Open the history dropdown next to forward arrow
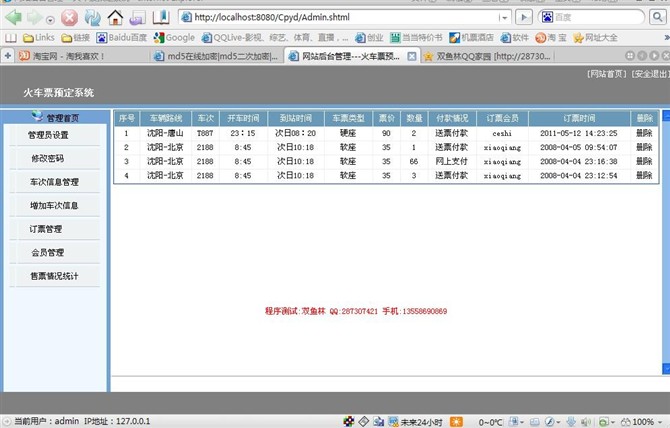The width and height of the screenshot is (670, 428). [x=50, y=20]
